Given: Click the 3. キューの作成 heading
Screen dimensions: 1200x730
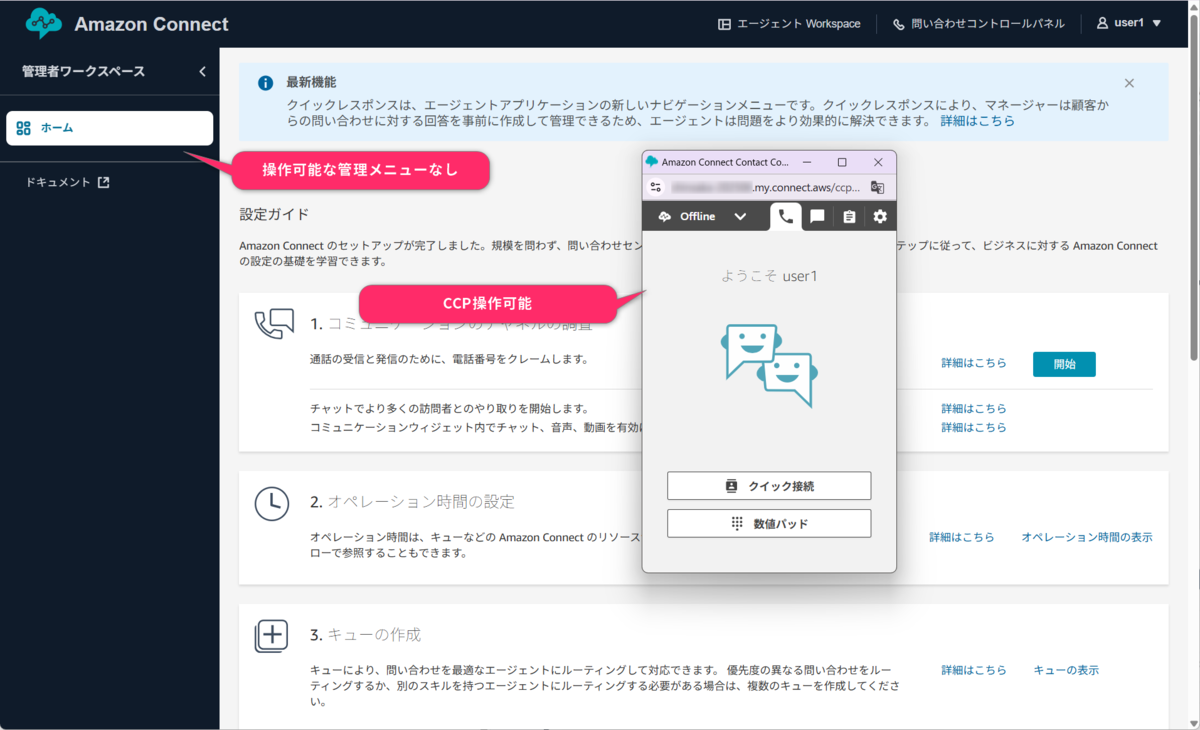Looking at the screenshot, I should click(365, 635).
